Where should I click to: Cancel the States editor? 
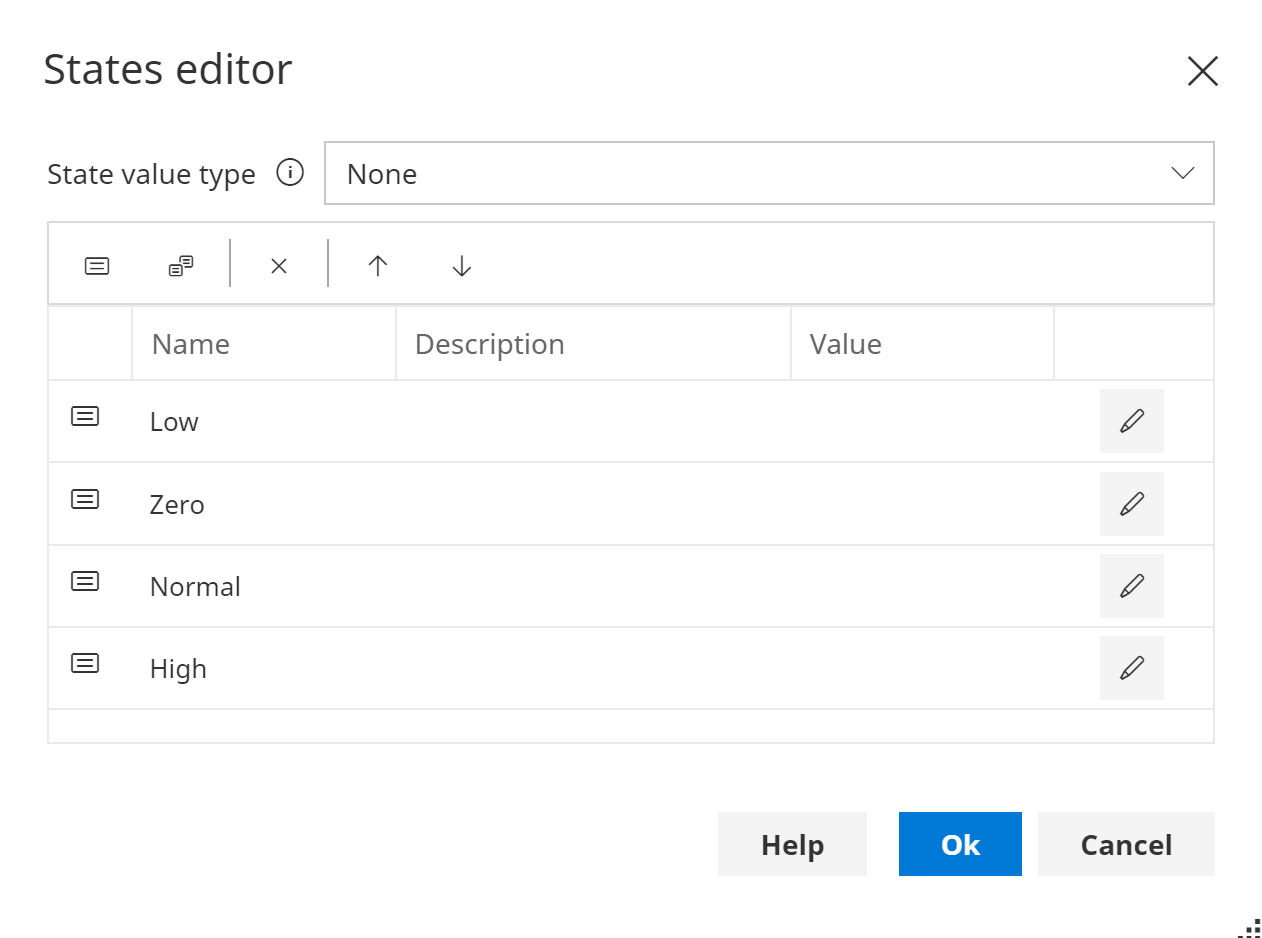pos(1126,844)
